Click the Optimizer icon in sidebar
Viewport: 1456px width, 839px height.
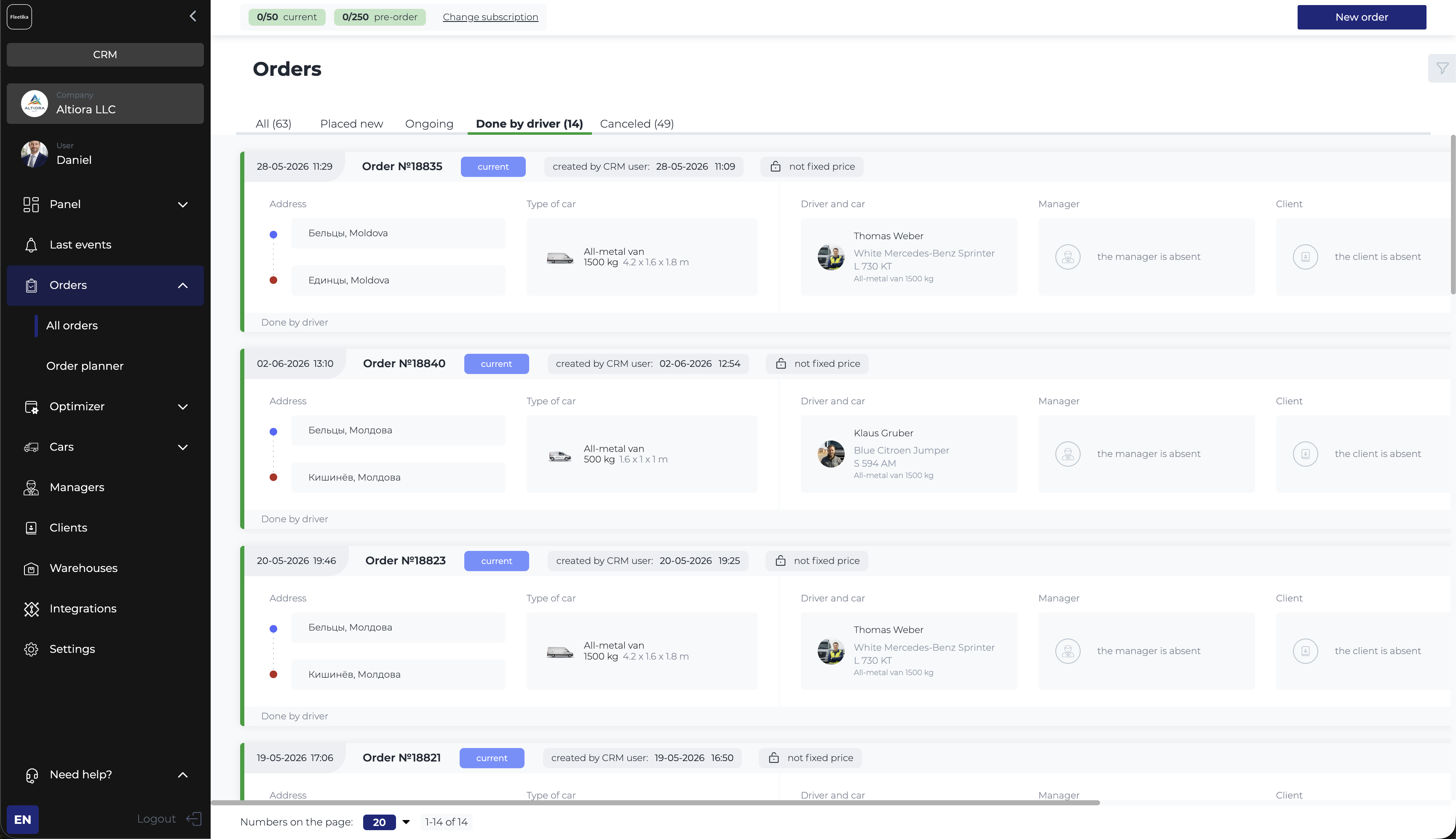[31, 407]
